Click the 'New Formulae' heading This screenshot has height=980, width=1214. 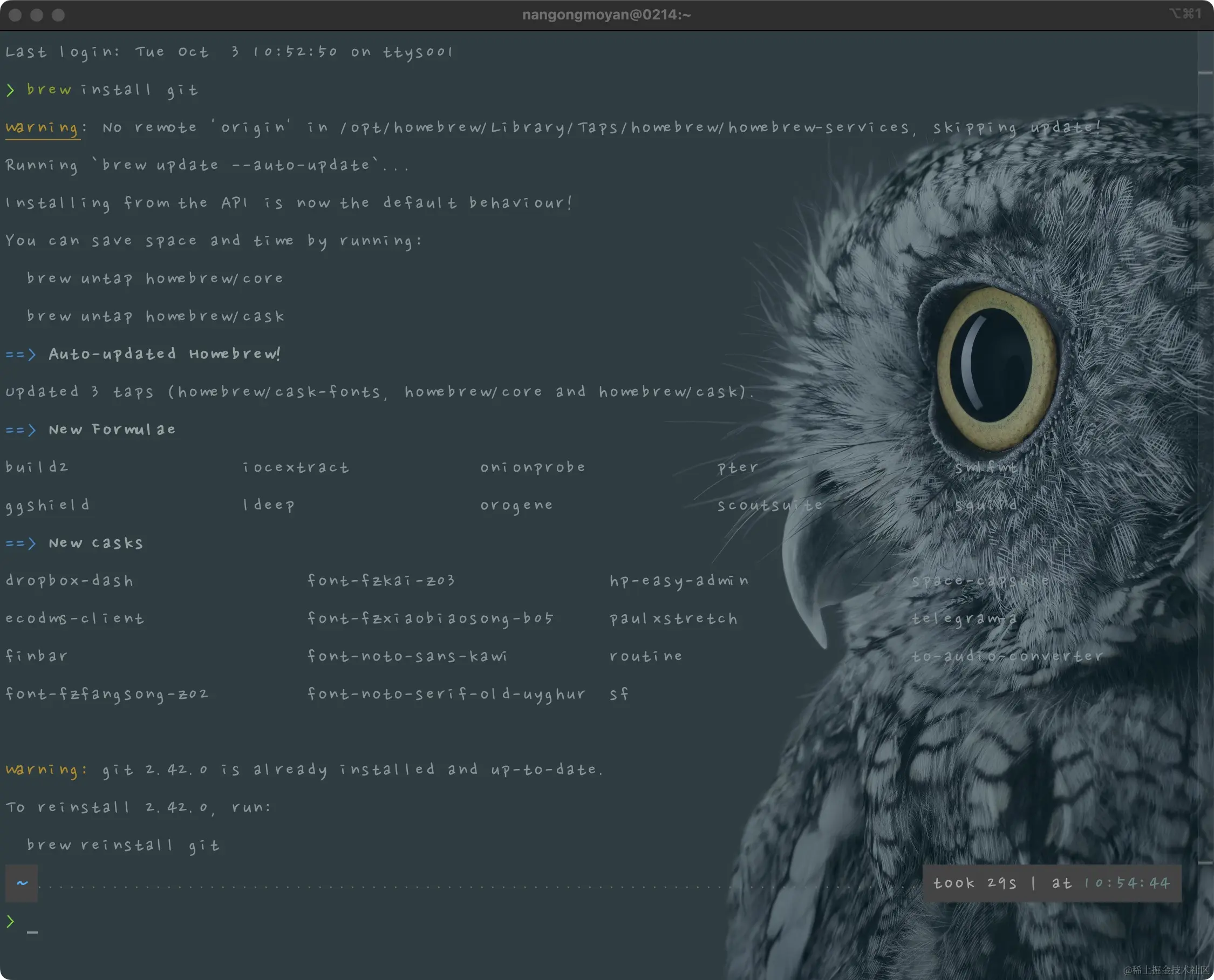[x=112, y=430]
